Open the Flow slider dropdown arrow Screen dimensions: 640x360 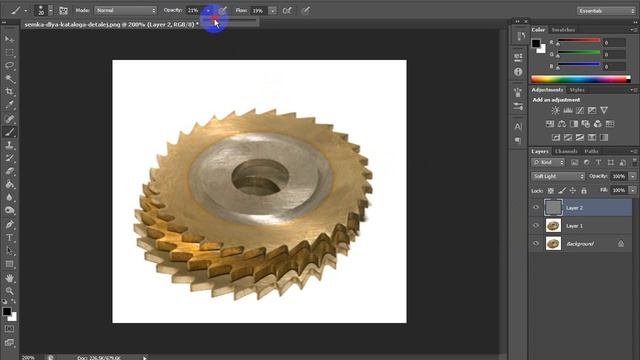click(272, 11)
